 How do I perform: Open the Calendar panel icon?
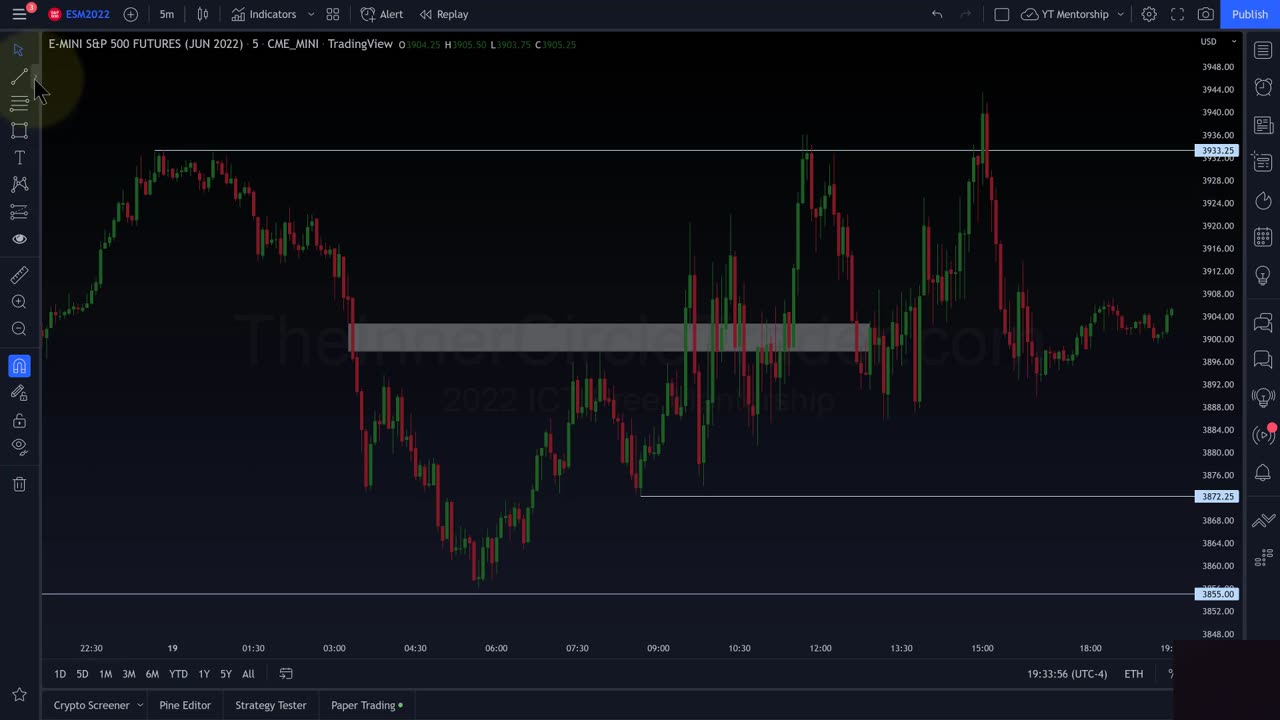[1263, 237]
